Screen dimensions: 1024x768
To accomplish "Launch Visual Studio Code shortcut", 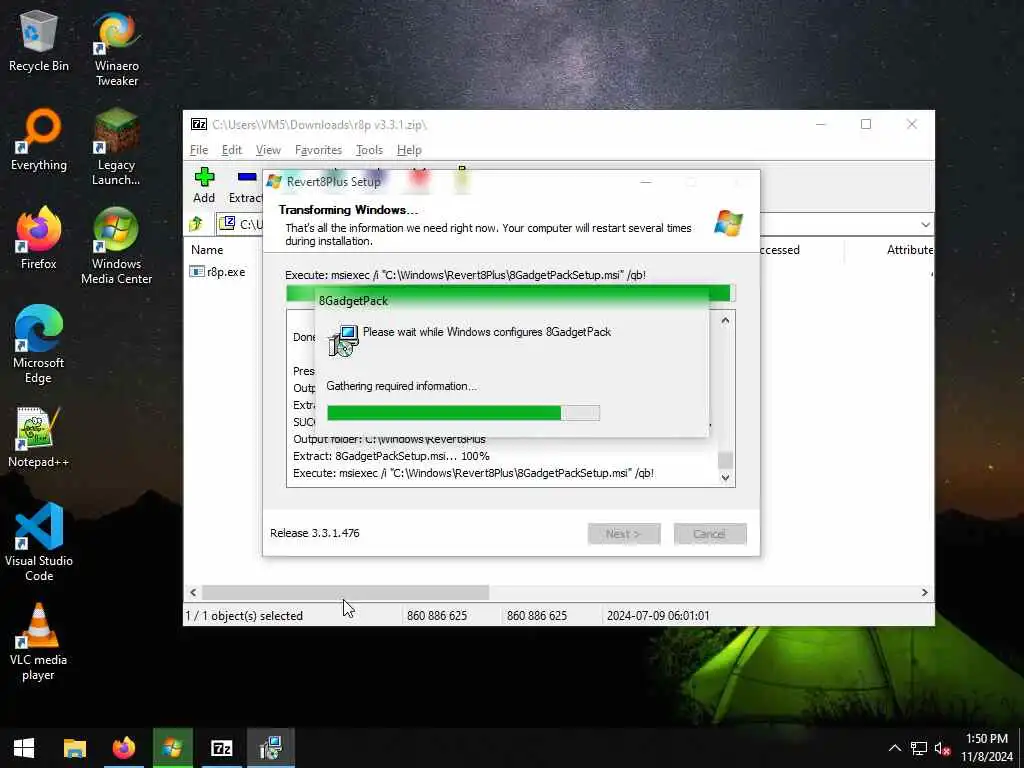I will [39, 543].
